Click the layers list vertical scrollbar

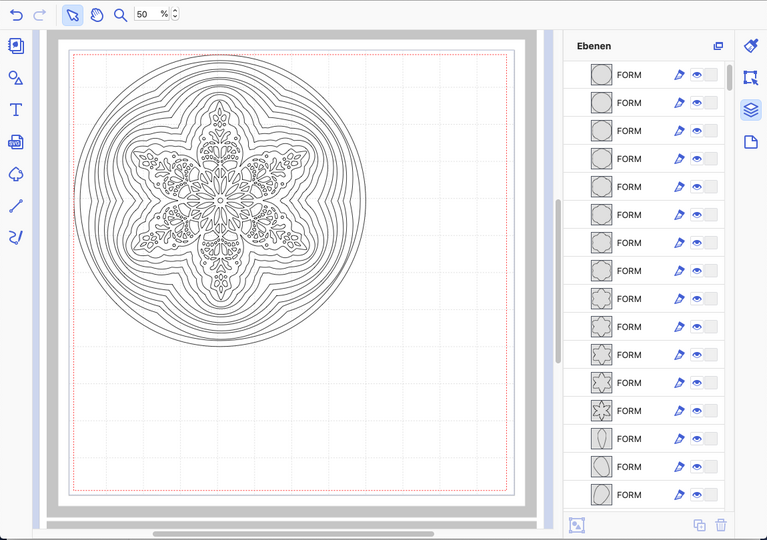point(729,78)
